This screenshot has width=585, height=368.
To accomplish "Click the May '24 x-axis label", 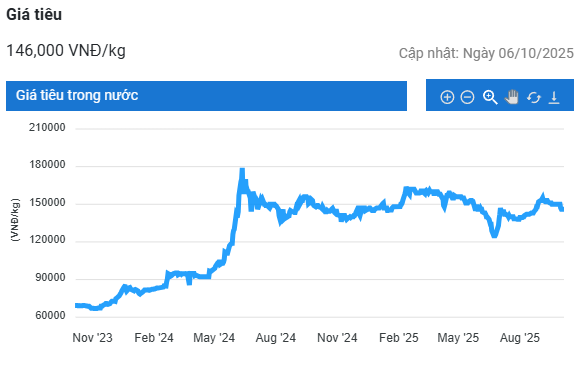I will point(214,338).
